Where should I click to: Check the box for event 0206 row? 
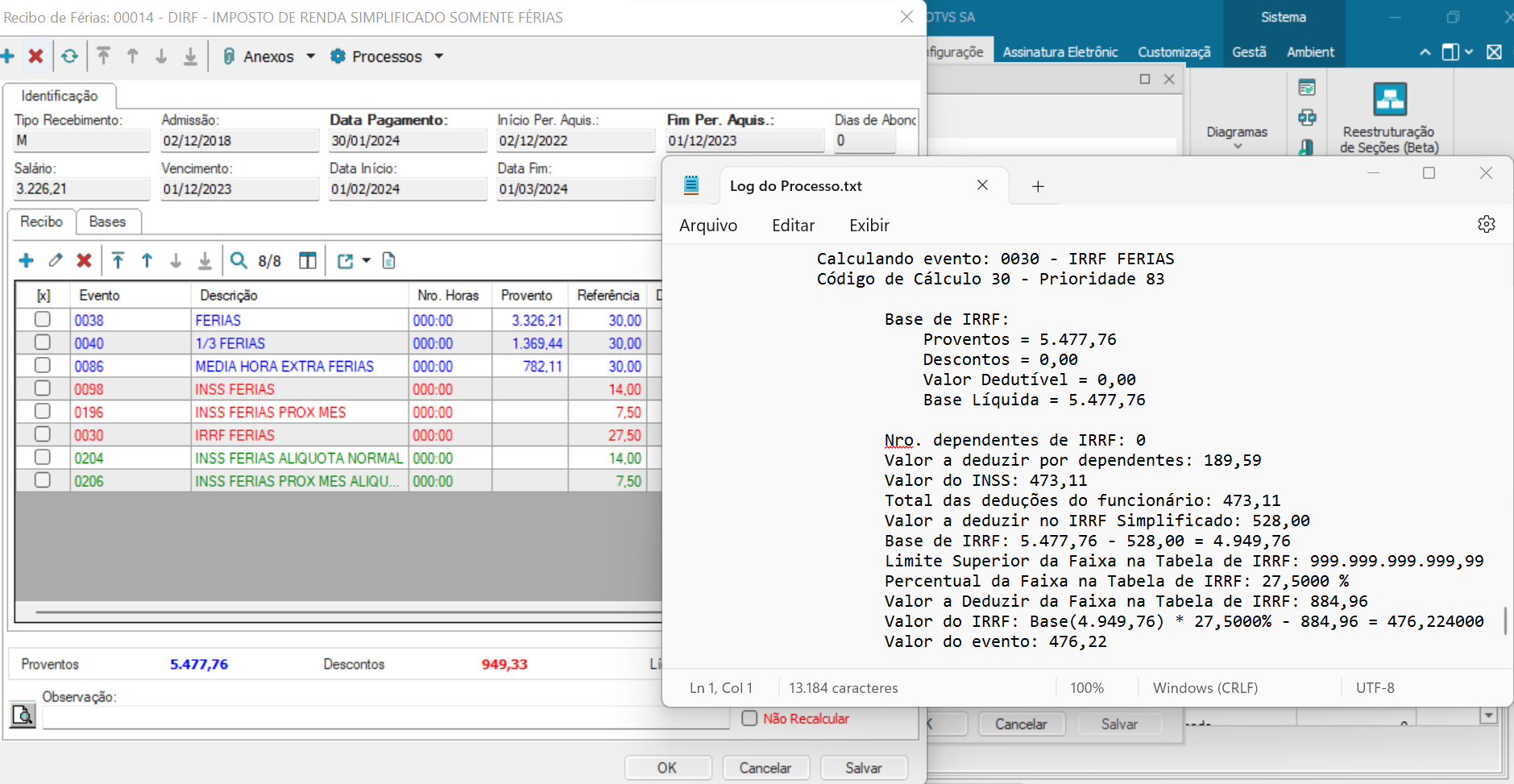click(x=43, y=480)
